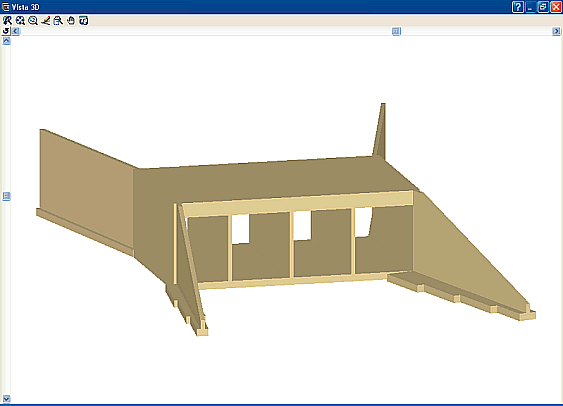The image size is (563, 406).
Task: Open the print preview magnifier icon
Action: coord(58,21)
